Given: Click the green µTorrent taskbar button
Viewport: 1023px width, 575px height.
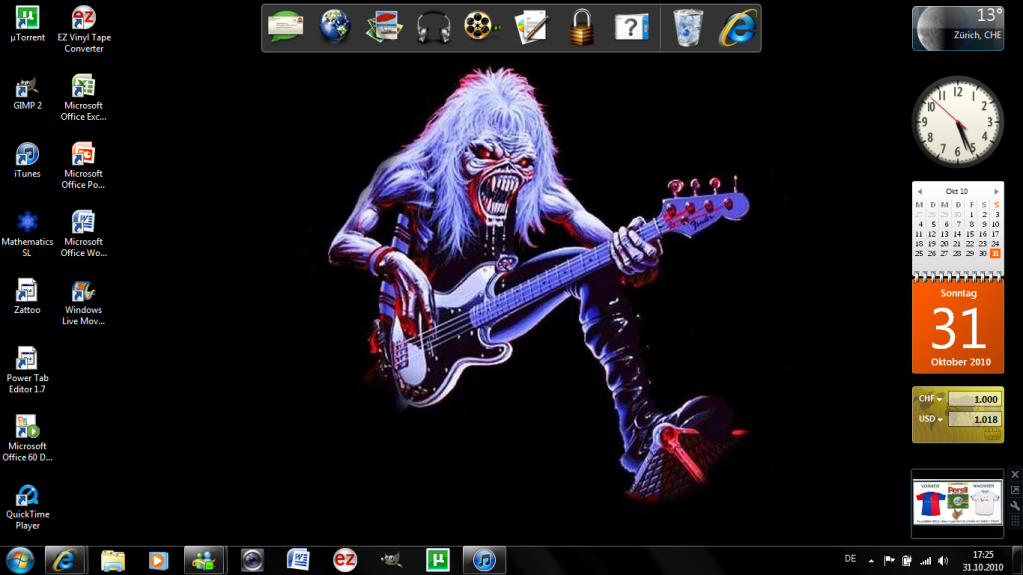Looking at the screenshot, I should (x=438, y=561).
